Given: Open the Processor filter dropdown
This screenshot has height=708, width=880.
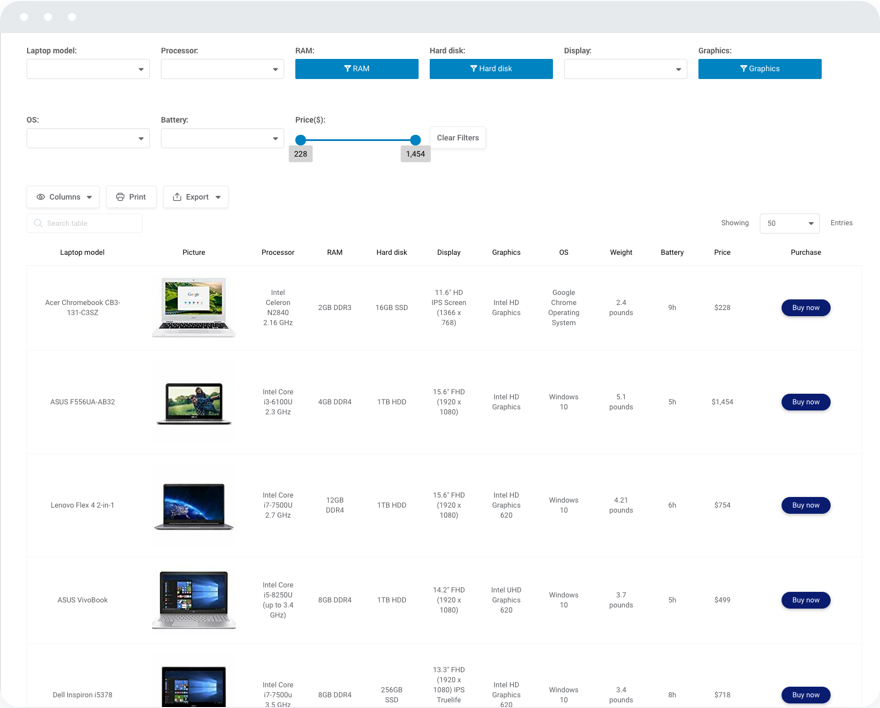Looking at the screenshot, I should point(222,69).
